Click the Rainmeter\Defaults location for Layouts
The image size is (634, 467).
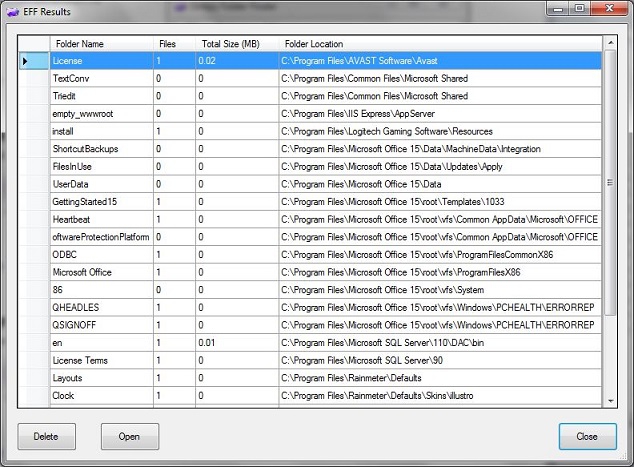click(440, 378)
